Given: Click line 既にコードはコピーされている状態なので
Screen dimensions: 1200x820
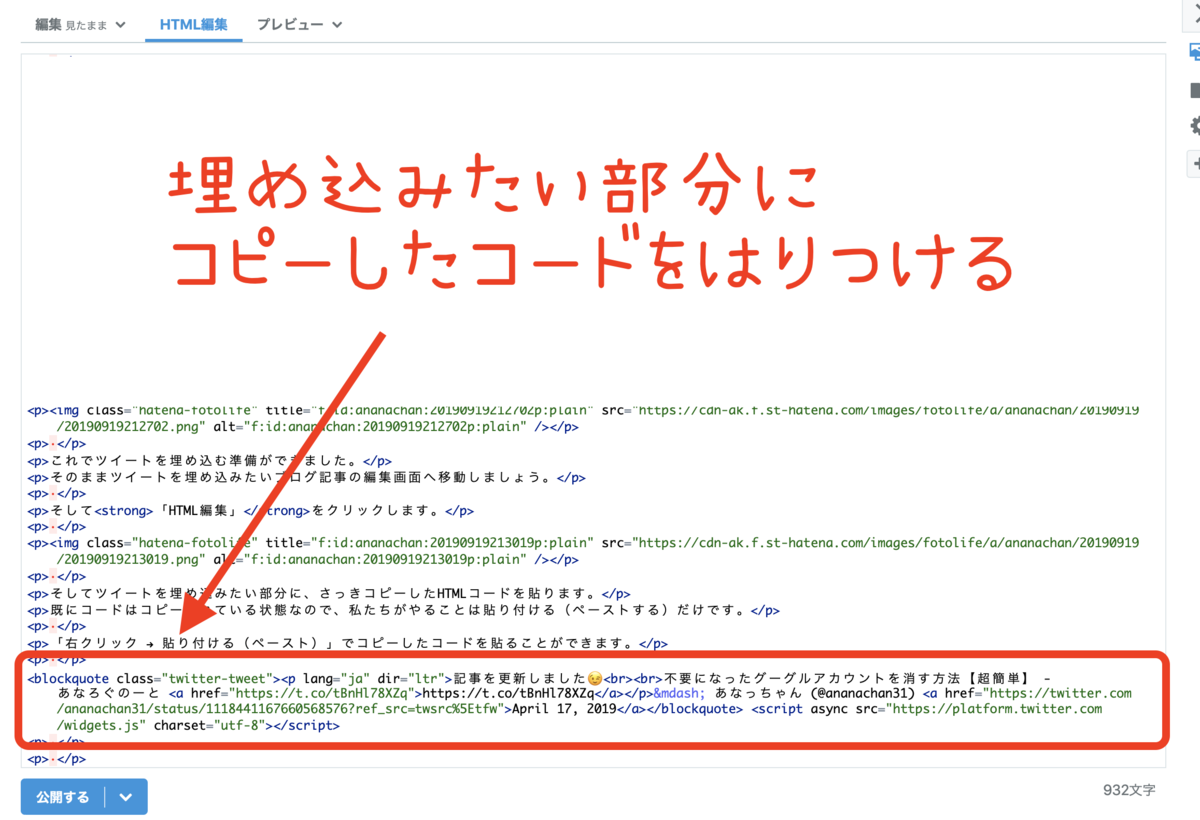Looking at the screenshot, I should (x=403, y=609).
